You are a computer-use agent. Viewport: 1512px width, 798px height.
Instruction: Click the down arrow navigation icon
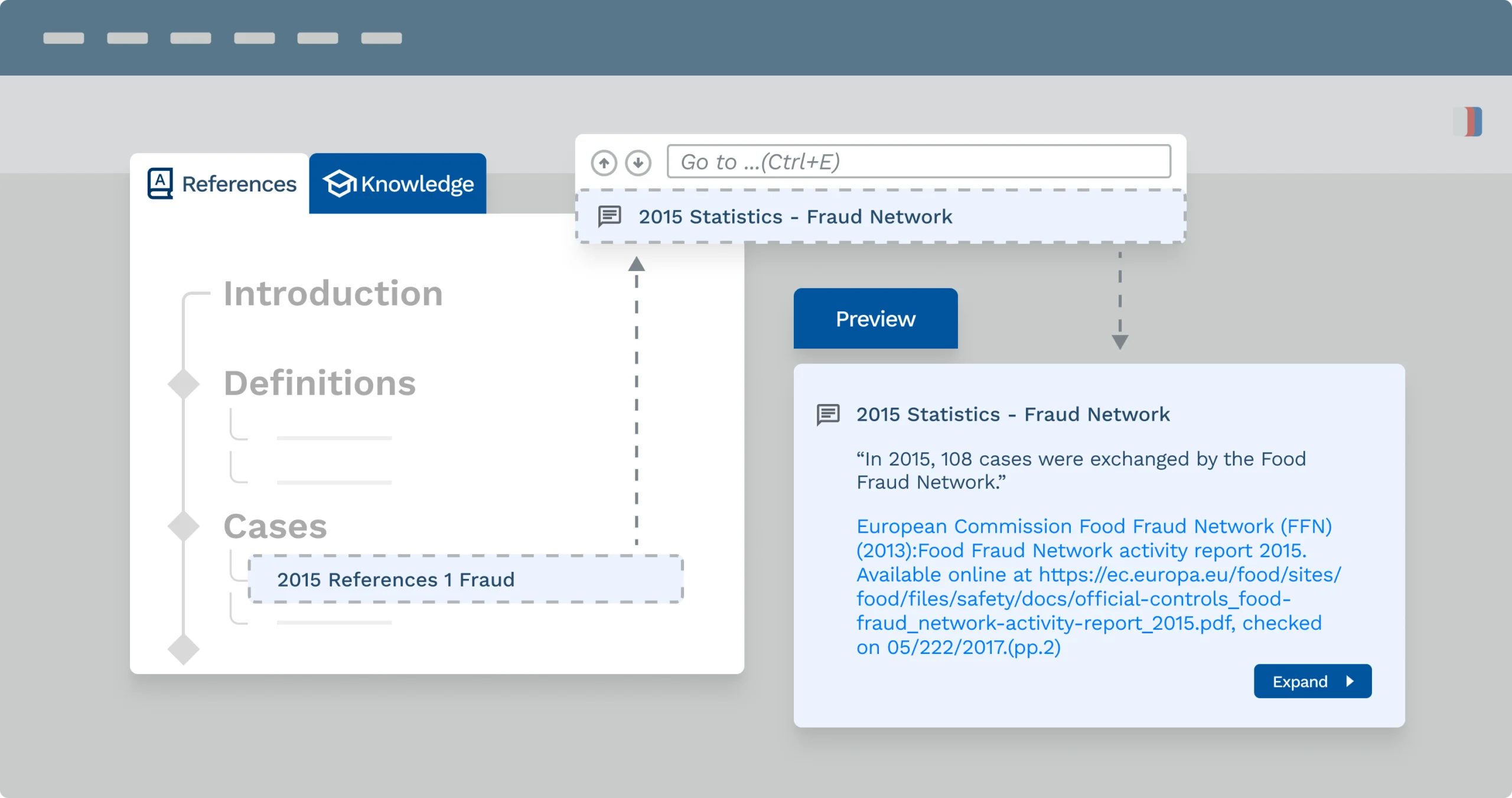638,162
